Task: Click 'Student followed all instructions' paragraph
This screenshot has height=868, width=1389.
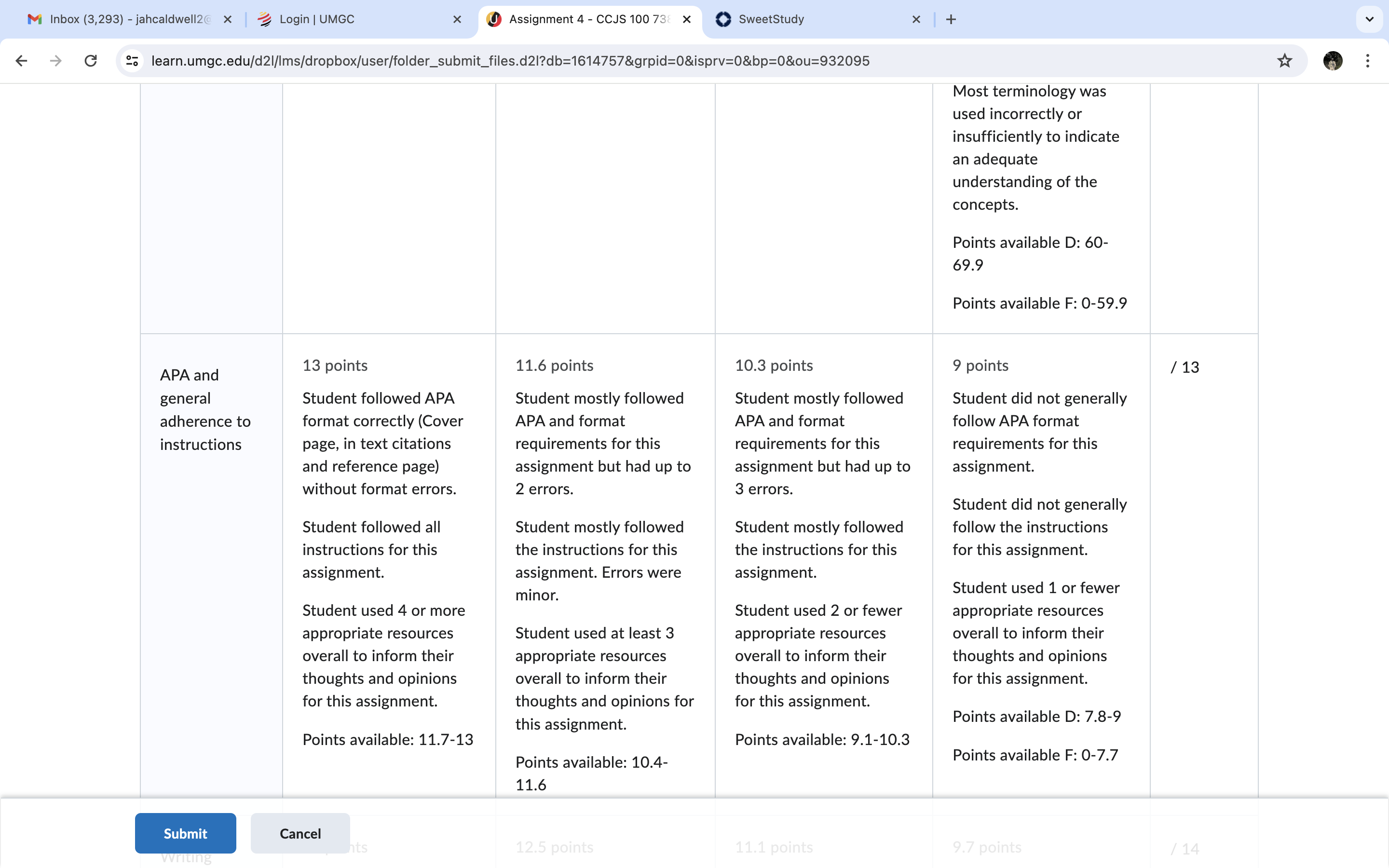Action: [371, 549]
